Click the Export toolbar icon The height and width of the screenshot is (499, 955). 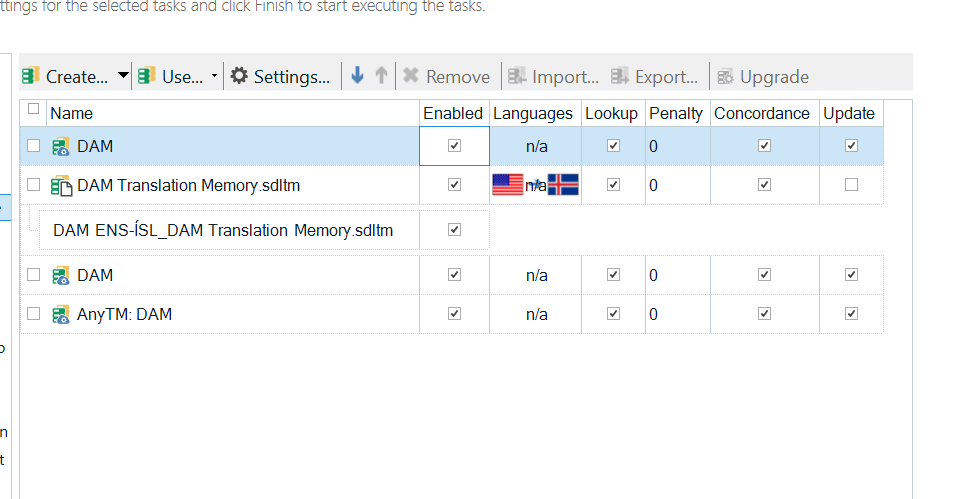pyautogui.click(x=620, y=76)
